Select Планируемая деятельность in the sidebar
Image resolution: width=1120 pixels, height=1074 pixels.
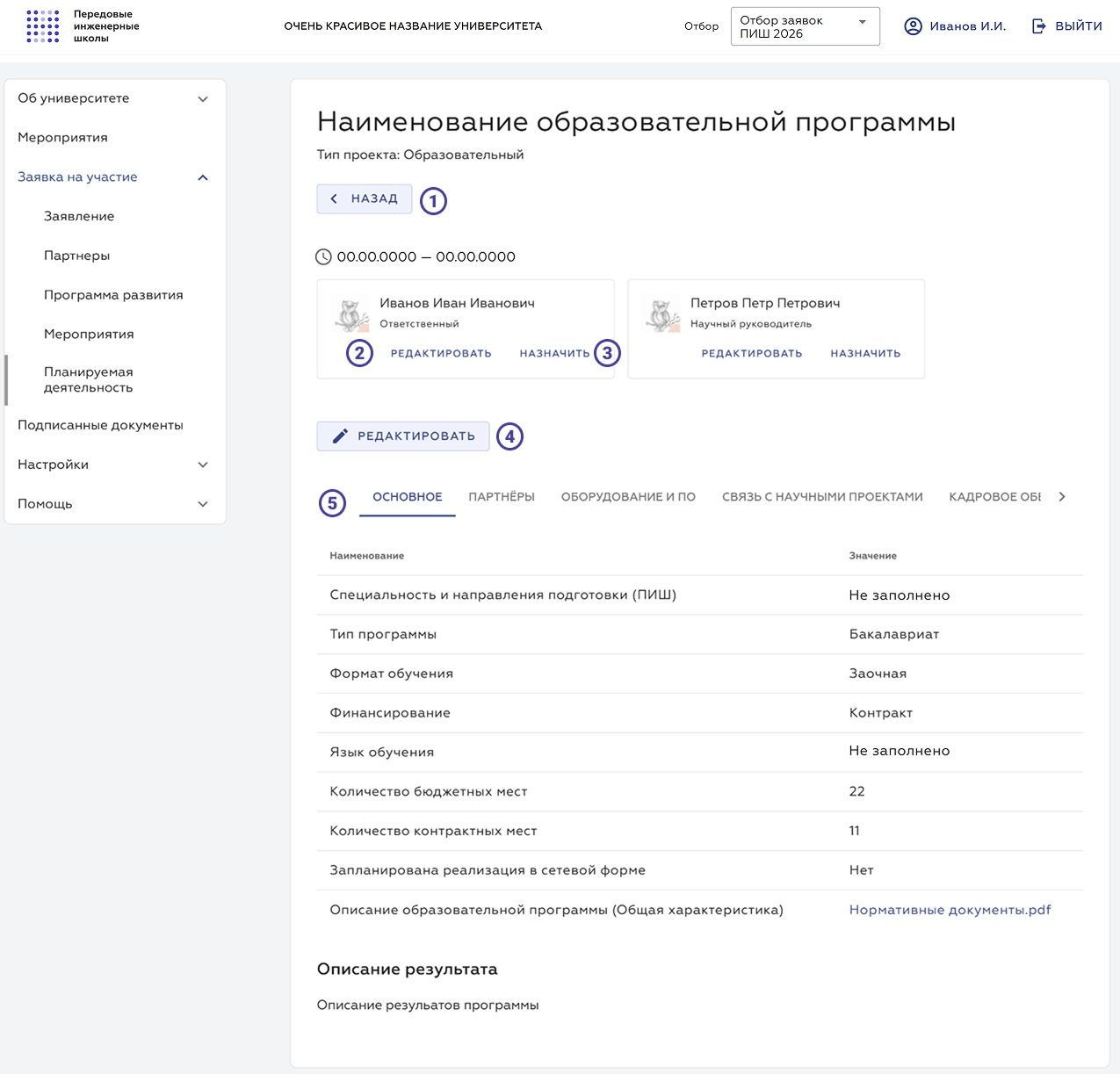coord(89,379)
